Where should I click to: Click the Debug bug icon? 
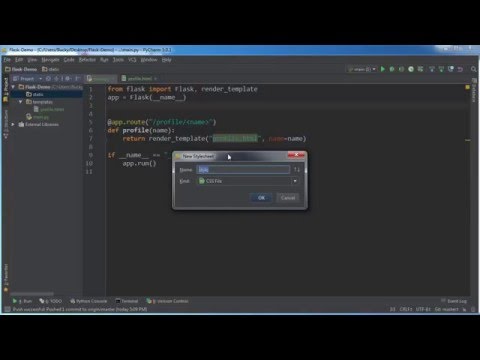(x=392, y=69)
